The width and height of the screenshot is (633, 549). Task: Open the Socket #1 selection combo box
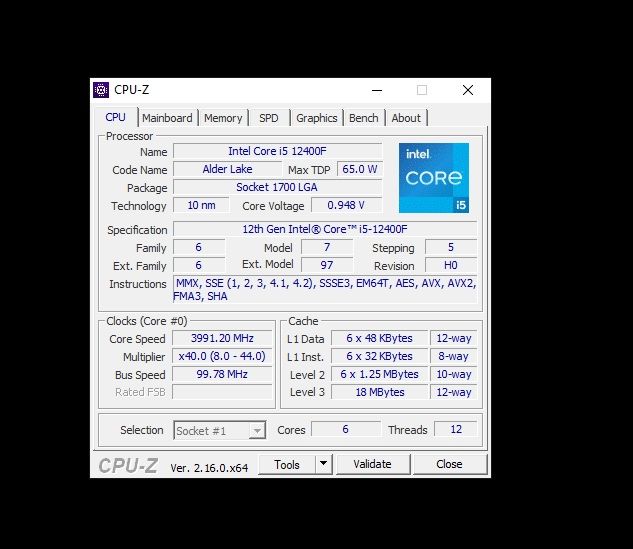[x=219, y=430]
